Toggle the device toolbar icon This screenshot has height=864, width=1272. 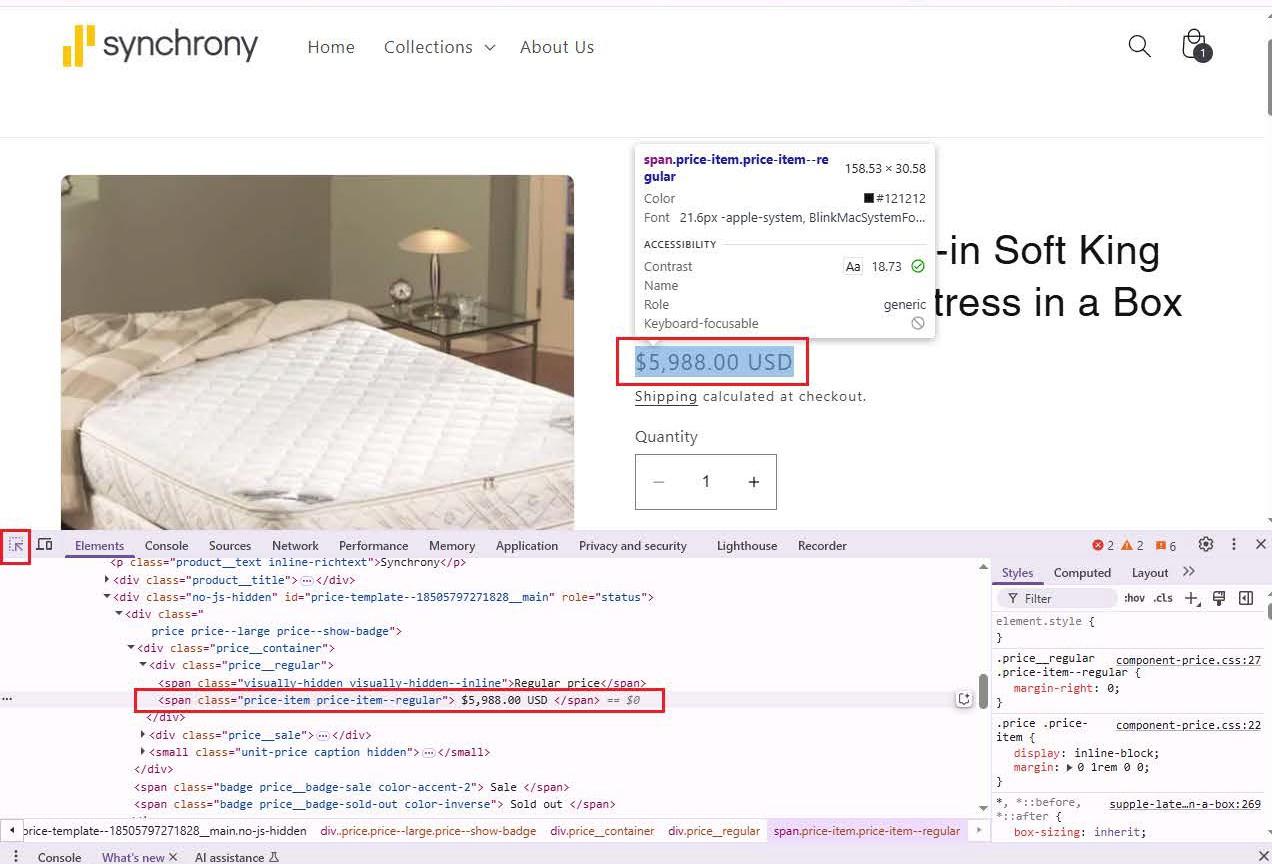45,545
